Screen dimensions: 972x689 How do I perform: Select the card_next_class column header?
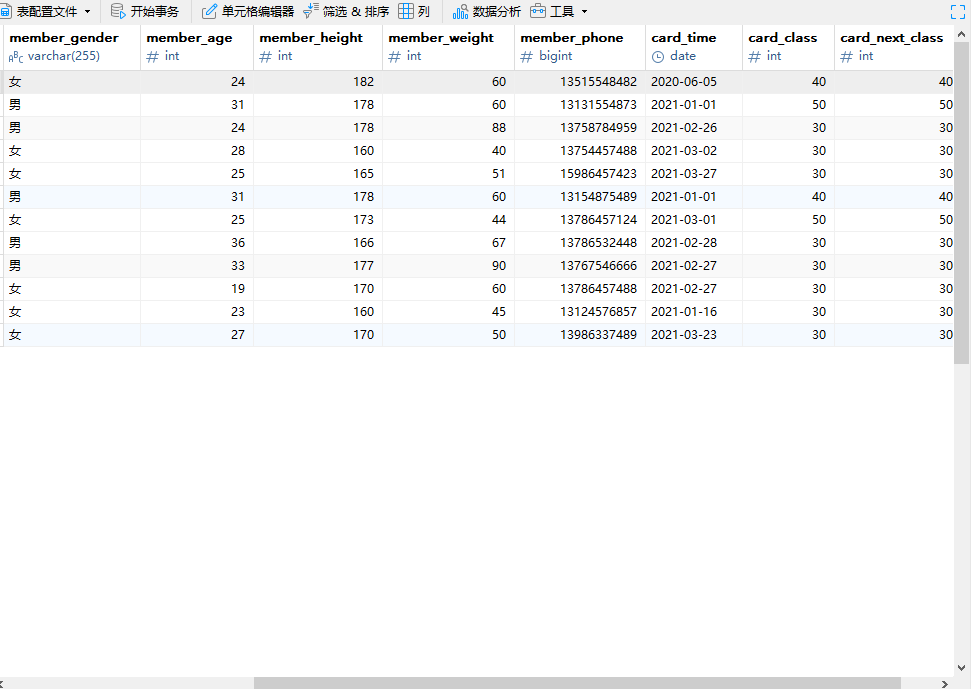pyautogui.click(x=894, y=47)
